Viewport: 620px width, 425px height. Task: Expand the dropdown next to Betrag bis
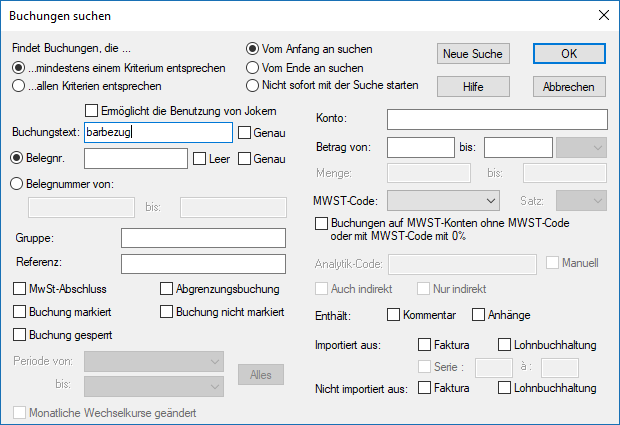point(581,147)
